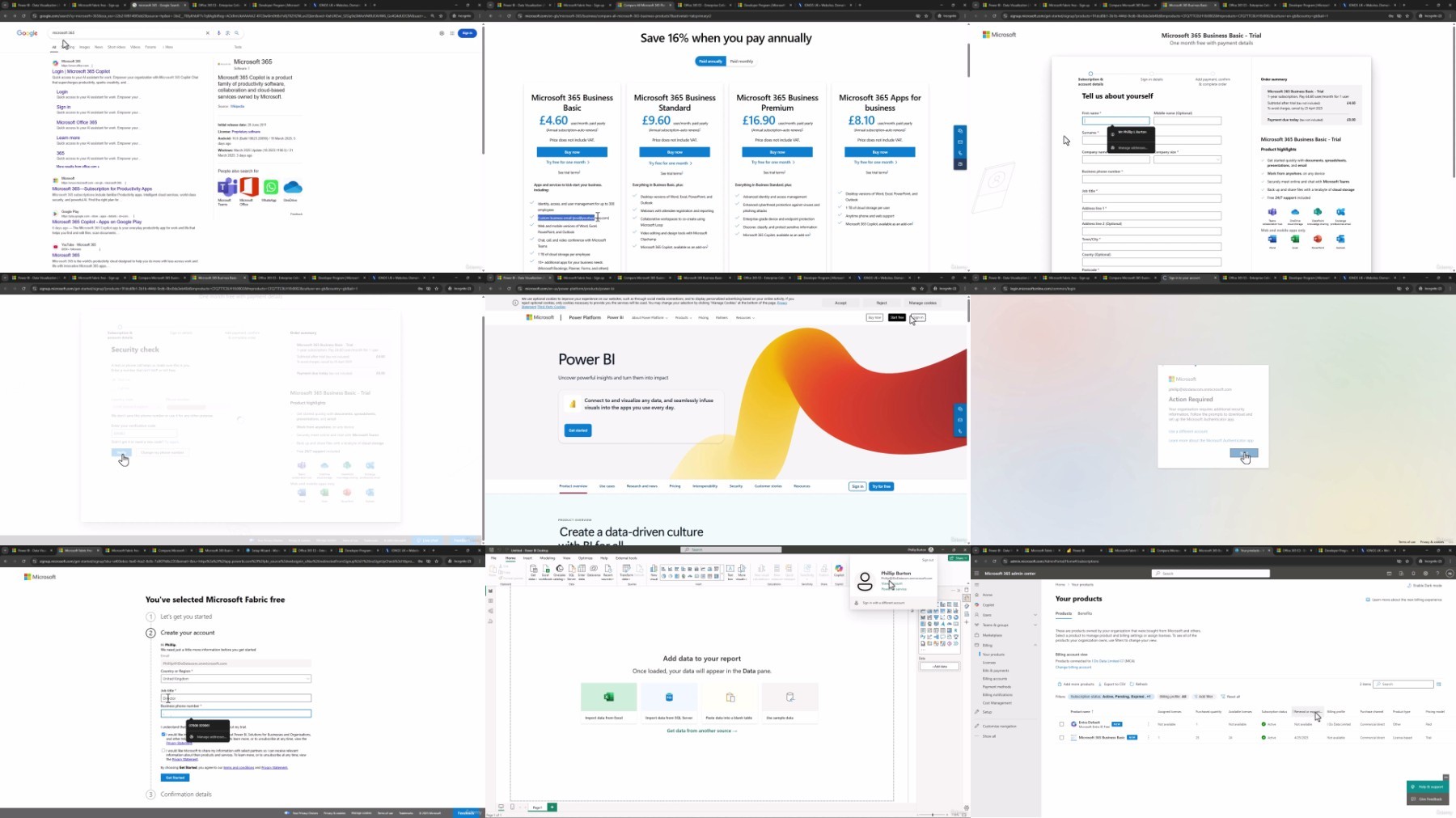Open Company size dropdown in trial form

[x=1187, y=159]
